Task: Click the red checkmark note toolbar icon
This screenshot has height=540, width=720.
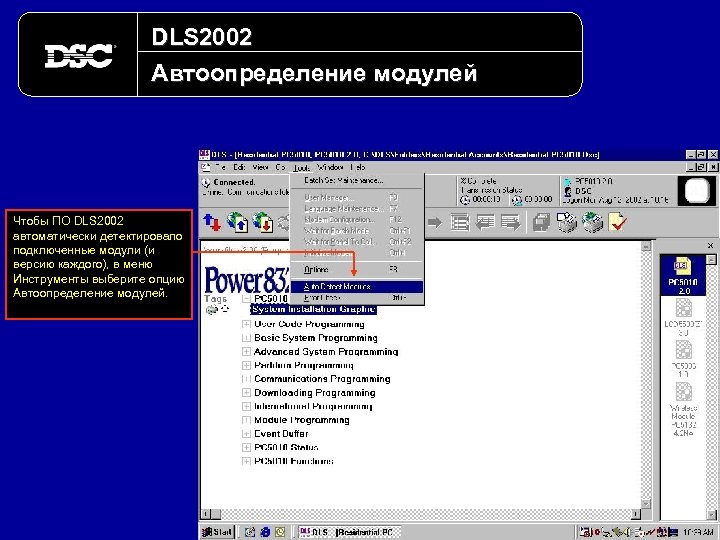Action: (618, 222)
